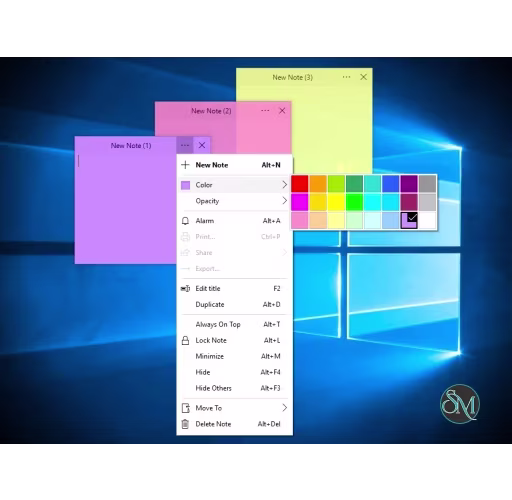Pick the golden yellow swatch in middle row
This screenshot has width=512, height=500.
318,202
